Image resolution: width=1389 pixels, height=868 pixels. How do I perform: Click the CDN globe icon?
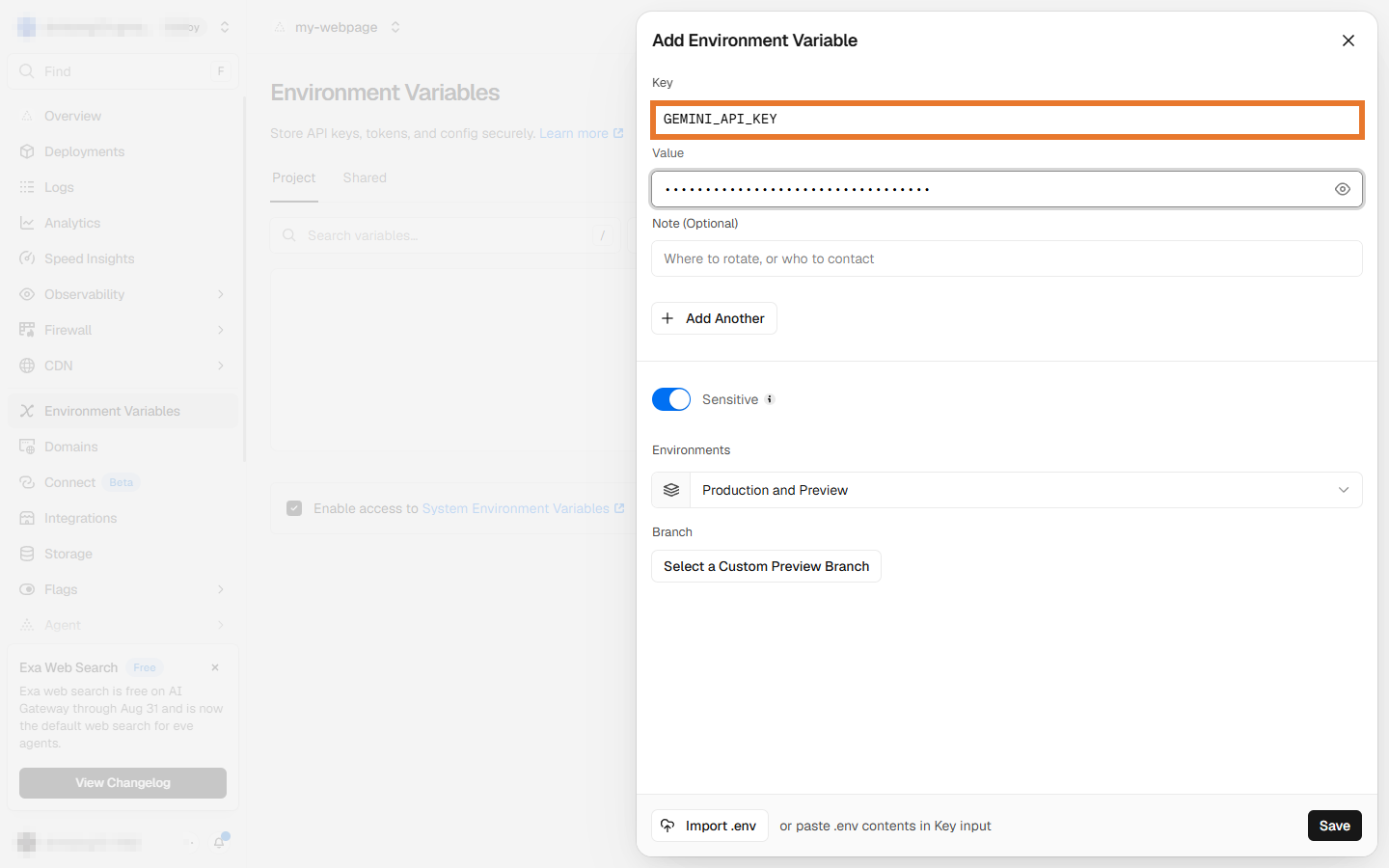pos(27,366)
